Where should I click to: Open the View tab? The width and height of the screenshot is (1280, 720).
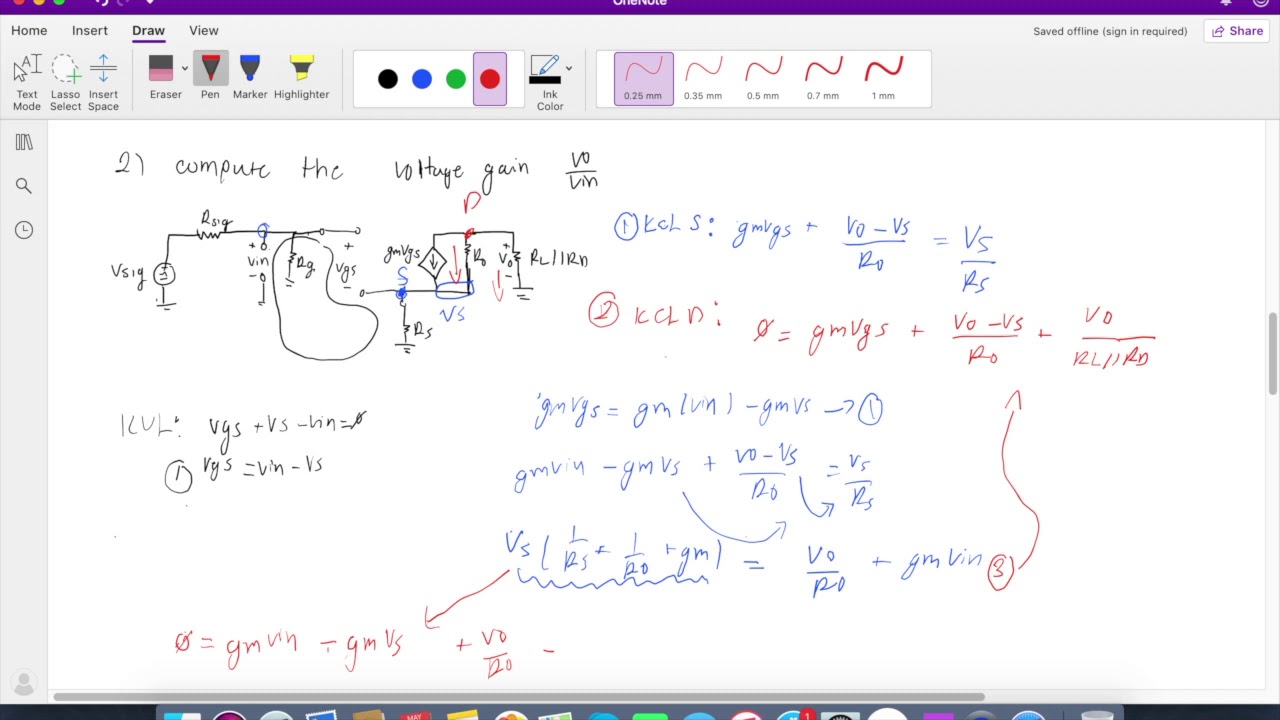204,31
